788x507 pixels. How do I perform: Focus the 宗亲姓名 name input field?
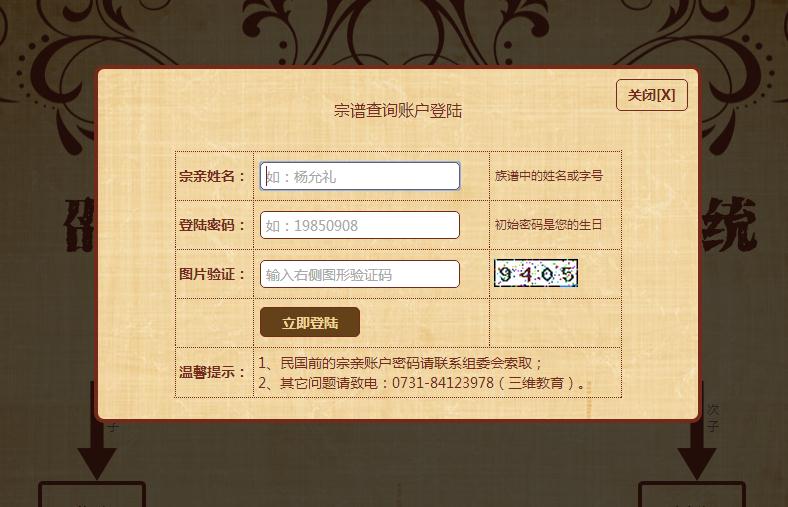pyautogui.click(x=360, y=176)
